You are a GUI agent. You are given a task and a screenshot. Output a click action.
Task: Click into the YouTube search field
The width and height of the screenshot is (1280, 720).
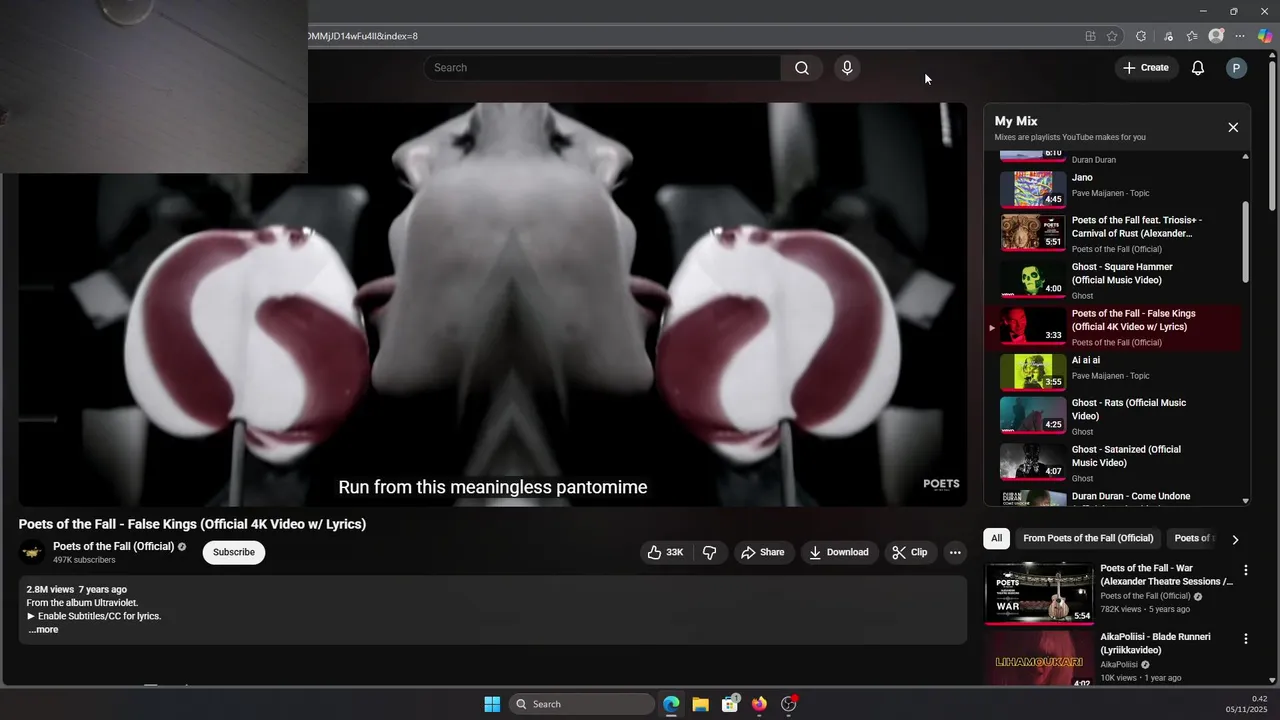point(602,68)
